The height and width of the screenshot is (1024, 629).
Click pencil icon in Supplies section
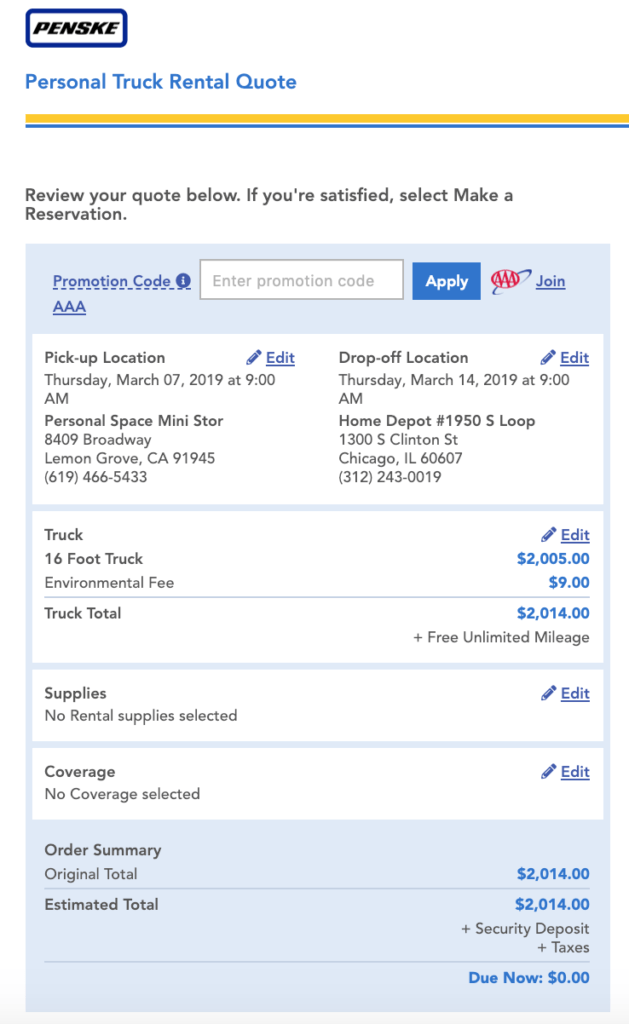(x=549, y=693)
